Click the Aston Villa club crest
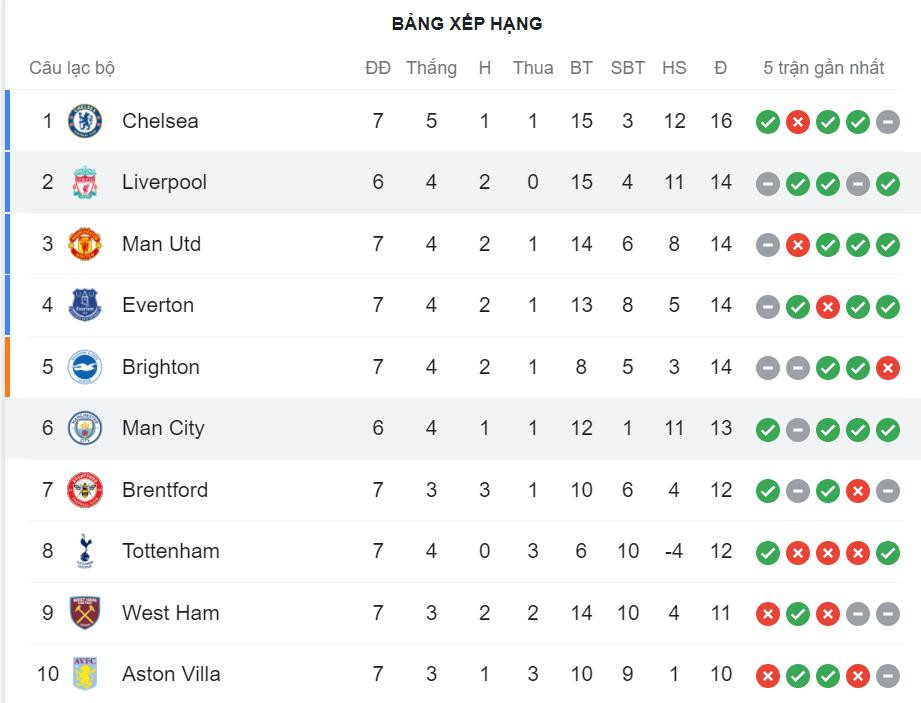The height and width of the screenshot is (703, 921). tap(84, 674)
